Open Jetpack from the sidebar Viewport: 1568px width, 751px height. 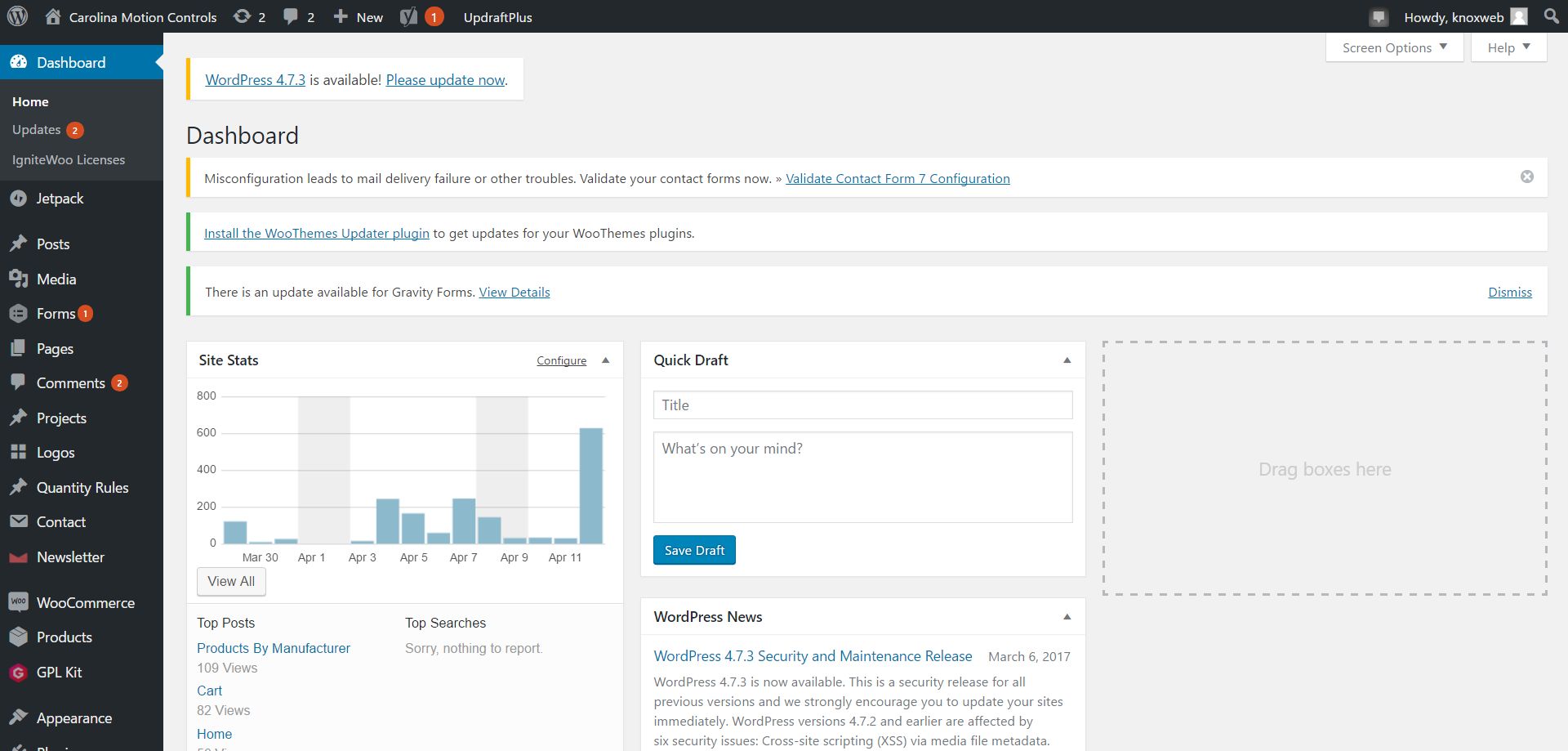(x=60, y=199)
